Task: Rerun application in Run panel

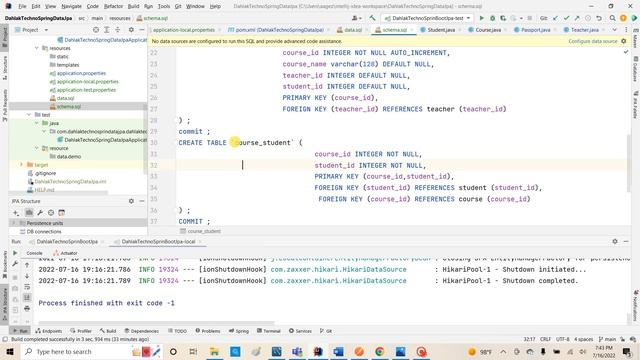Action: (15, 253)
